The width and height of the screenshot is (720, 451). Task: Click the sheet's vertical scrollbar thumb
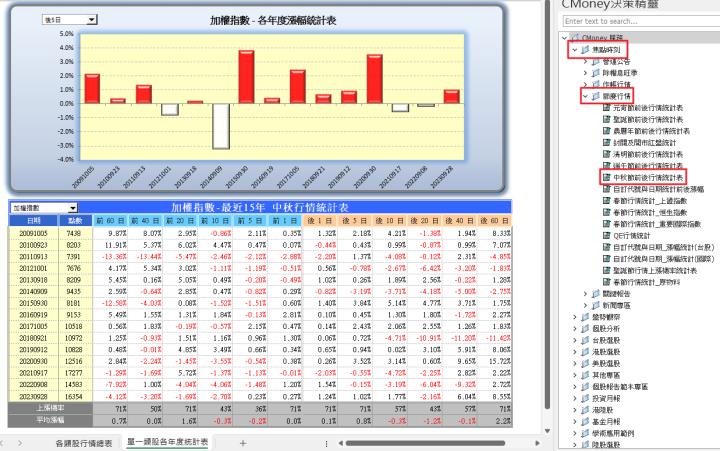(547, 204)
